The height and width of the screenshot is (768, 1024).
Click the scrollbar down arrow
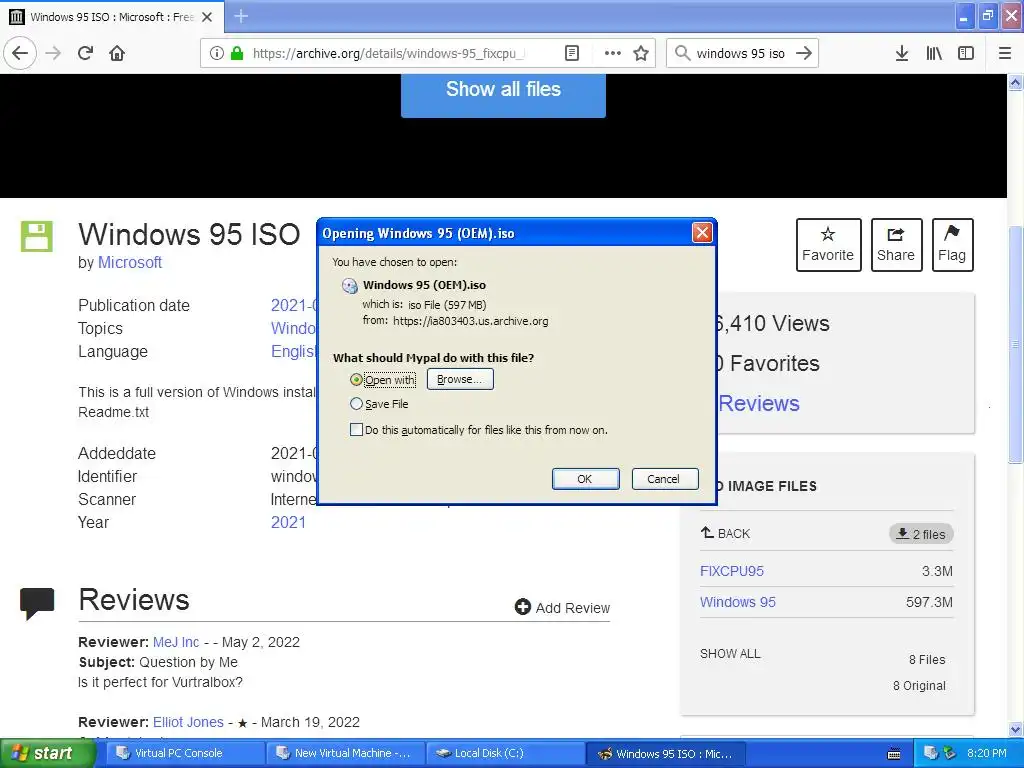pyautogui.click(x=1015, y=729)
